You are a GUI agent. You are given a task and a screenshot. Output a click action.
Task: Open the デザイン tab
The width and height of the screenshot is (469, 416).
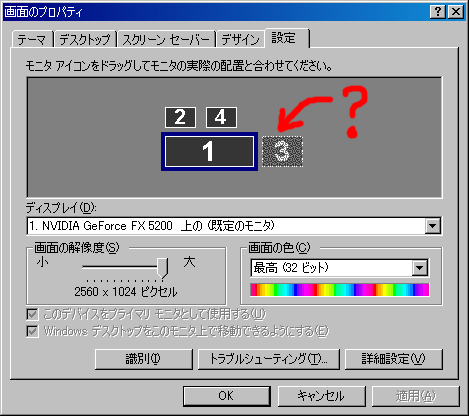coord(240,40)
